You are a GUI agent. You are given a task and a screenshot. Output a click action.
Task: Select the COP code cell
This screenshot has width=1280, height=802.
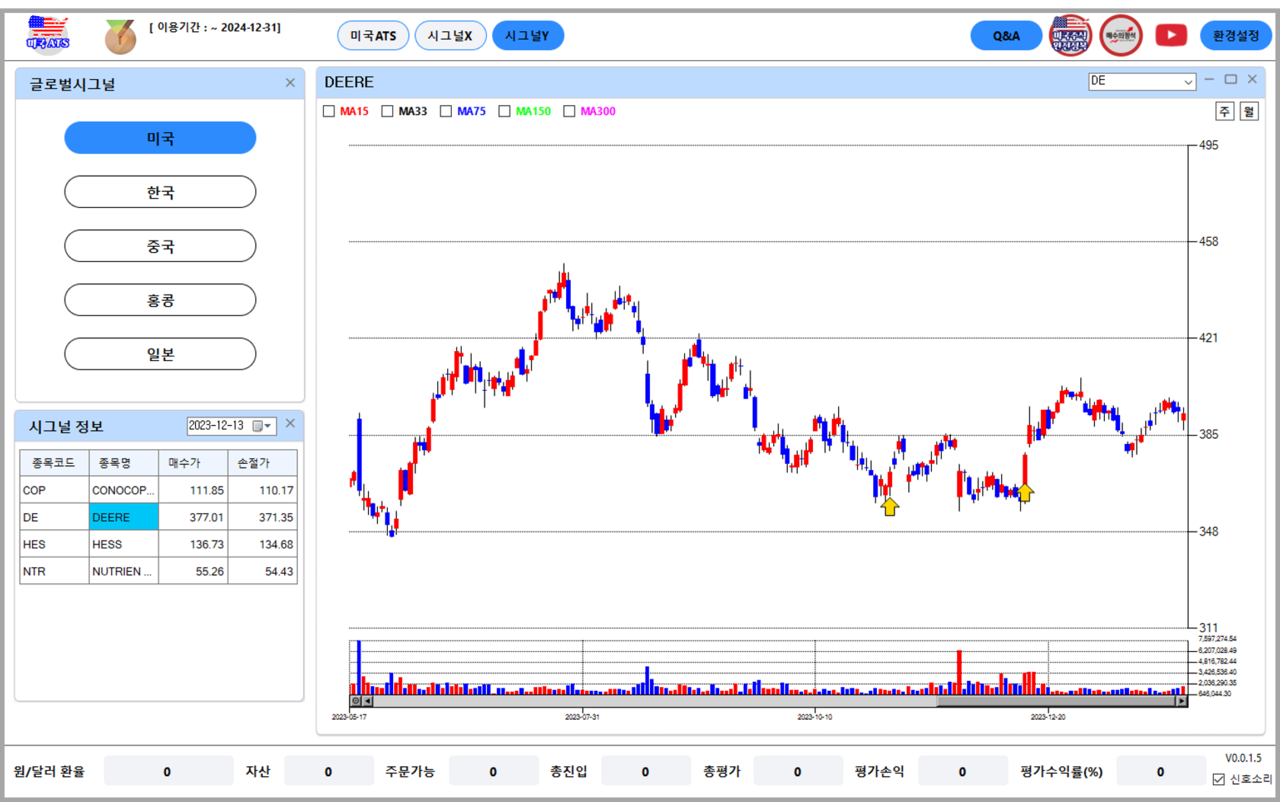pyautogui.click(x=54, y=490)
